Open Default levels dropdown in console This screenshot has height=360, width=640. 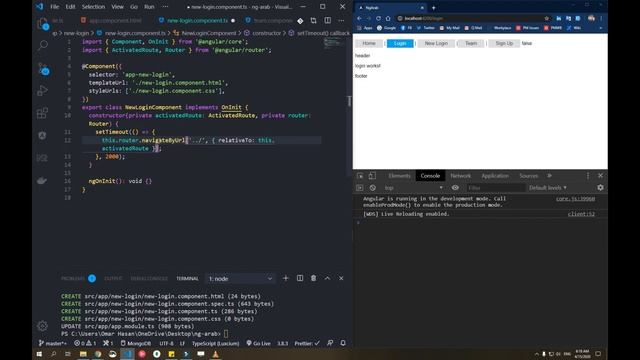tap(548, 188)
